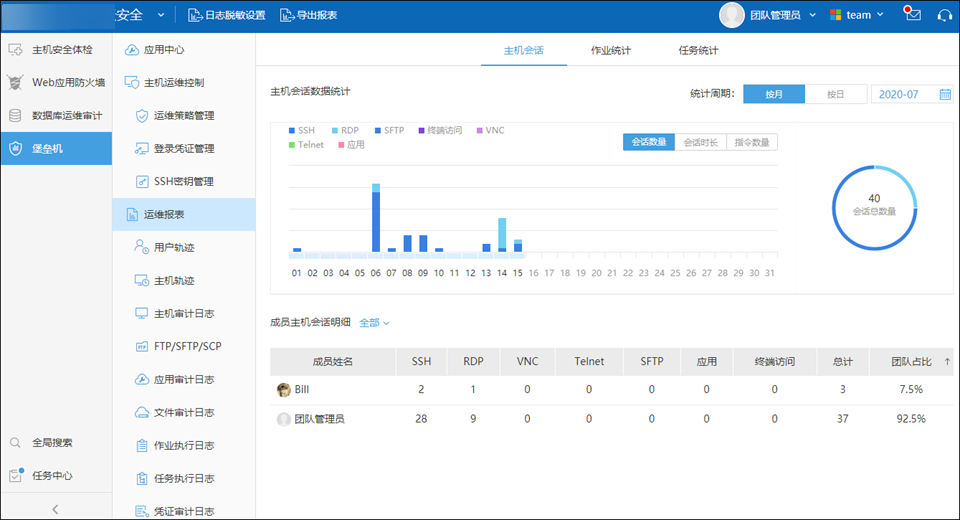
Task: Open the 日志脱敏设置 log masking settings
Action: tap(227, 15)
